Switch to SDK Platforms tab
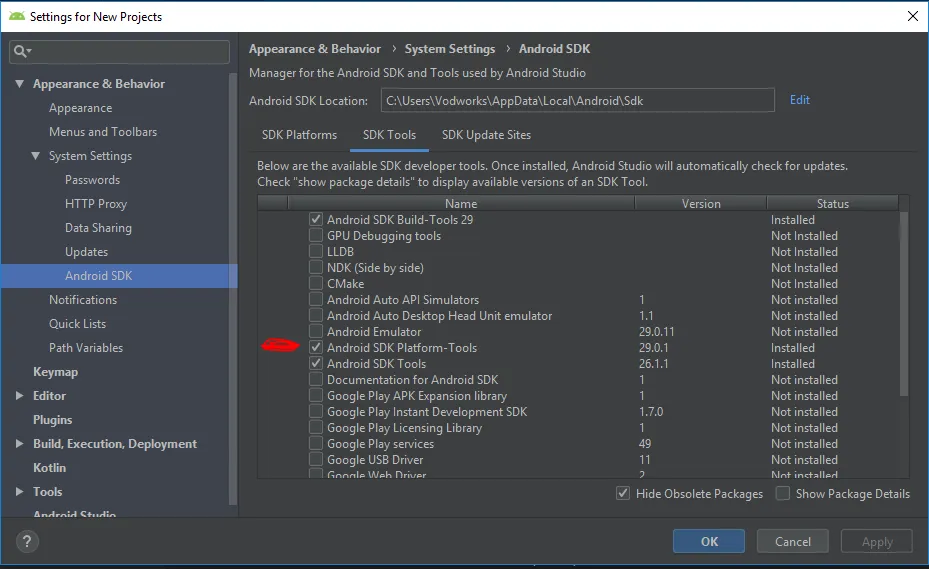929x569 pixels. point(299,135)
